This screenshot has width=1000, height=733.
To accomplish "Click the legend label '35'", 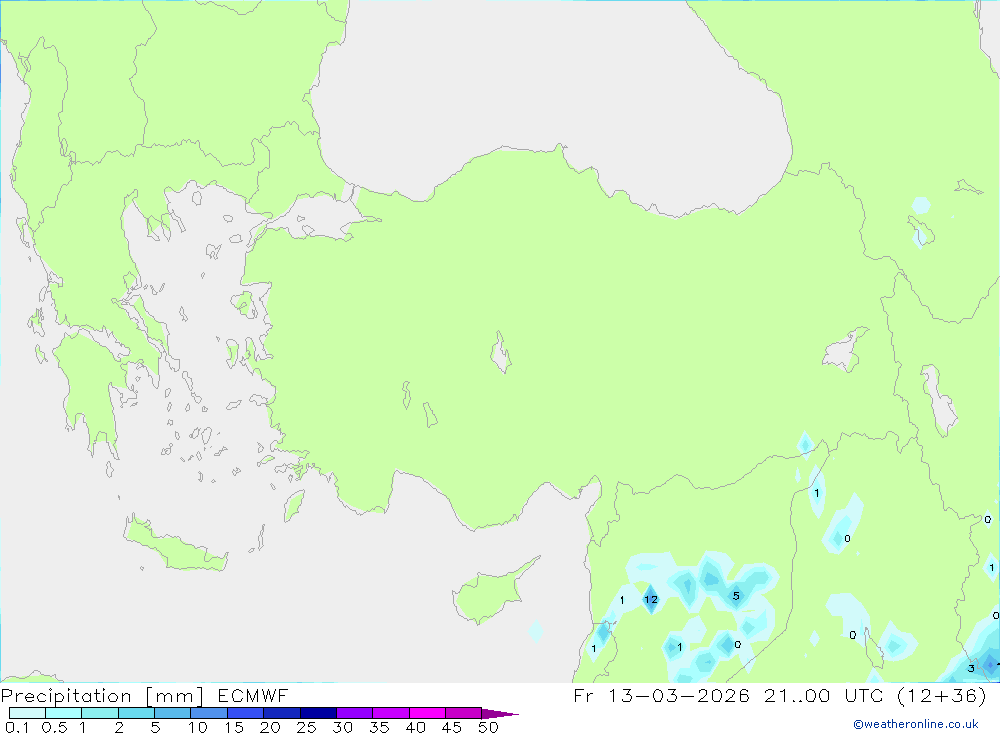I will [379, 727].
